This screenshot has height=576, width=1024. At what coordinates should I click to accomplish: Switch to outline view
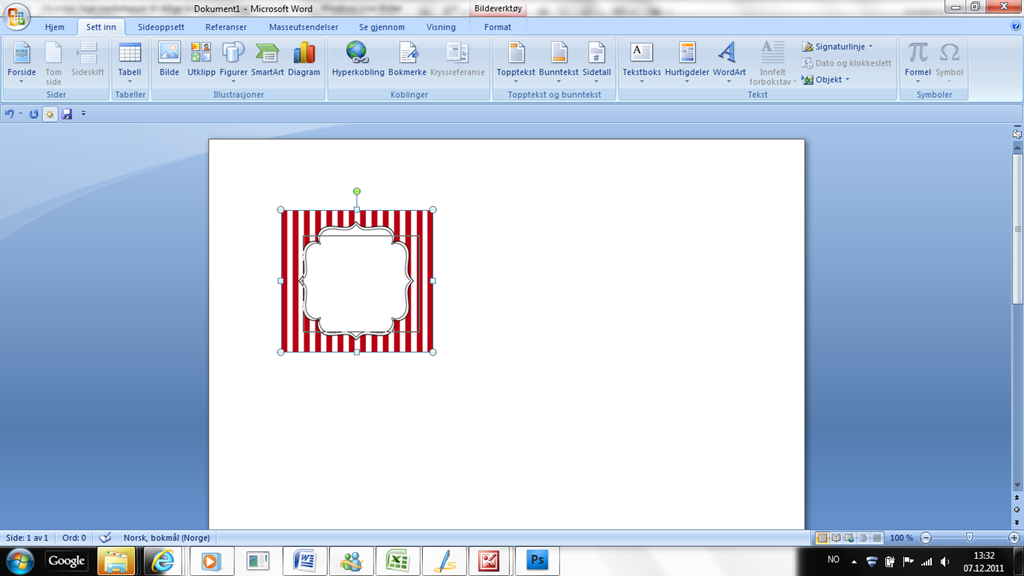tap(863, 538)
